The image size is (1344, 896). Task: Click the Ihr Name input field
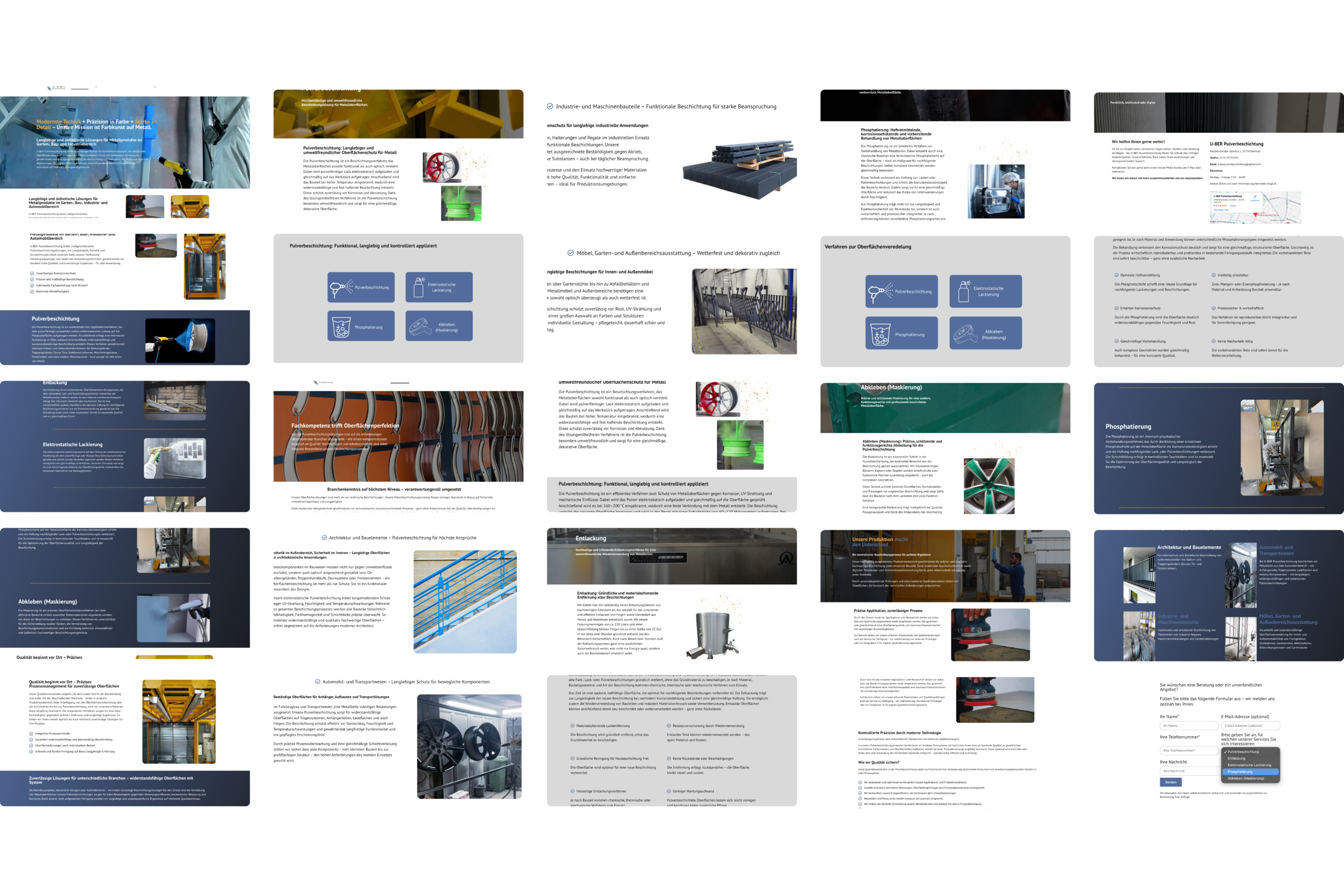[1189, 726]
